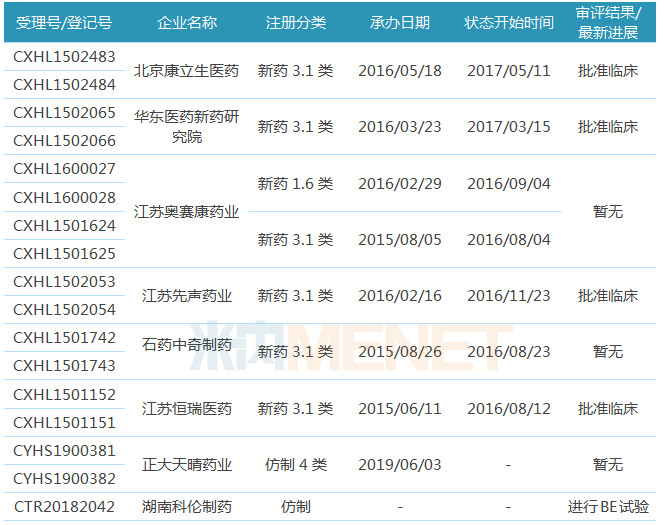Image resolution: width=666 pixels, height=525 pixels.
Task: Click the 仿制 4 类 classification cell
Action: click(296, 465)
